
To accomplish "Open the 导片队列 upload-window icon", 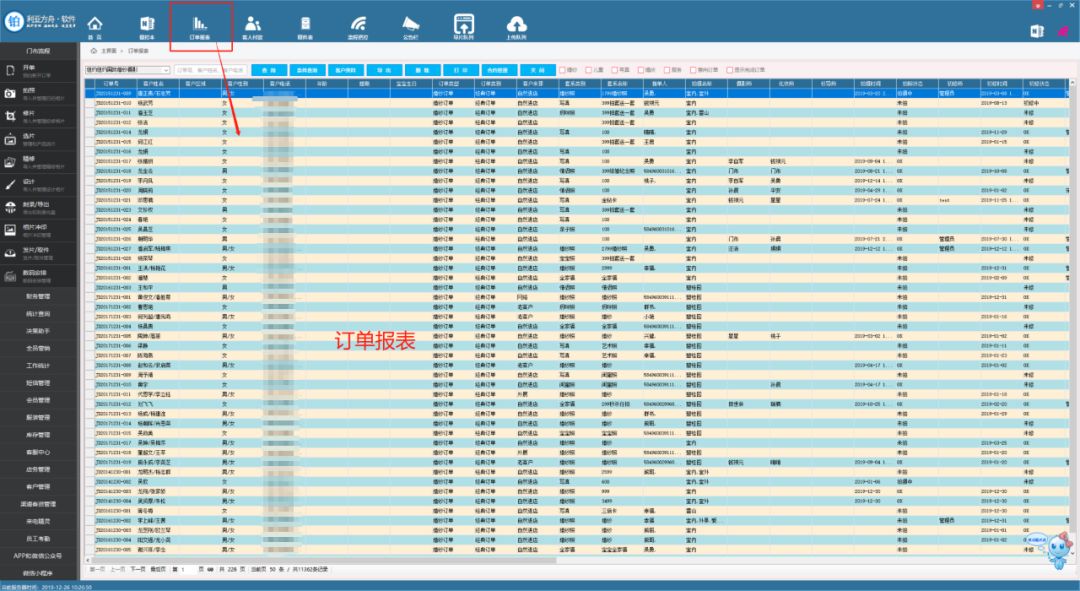I will tap(464, 25).
